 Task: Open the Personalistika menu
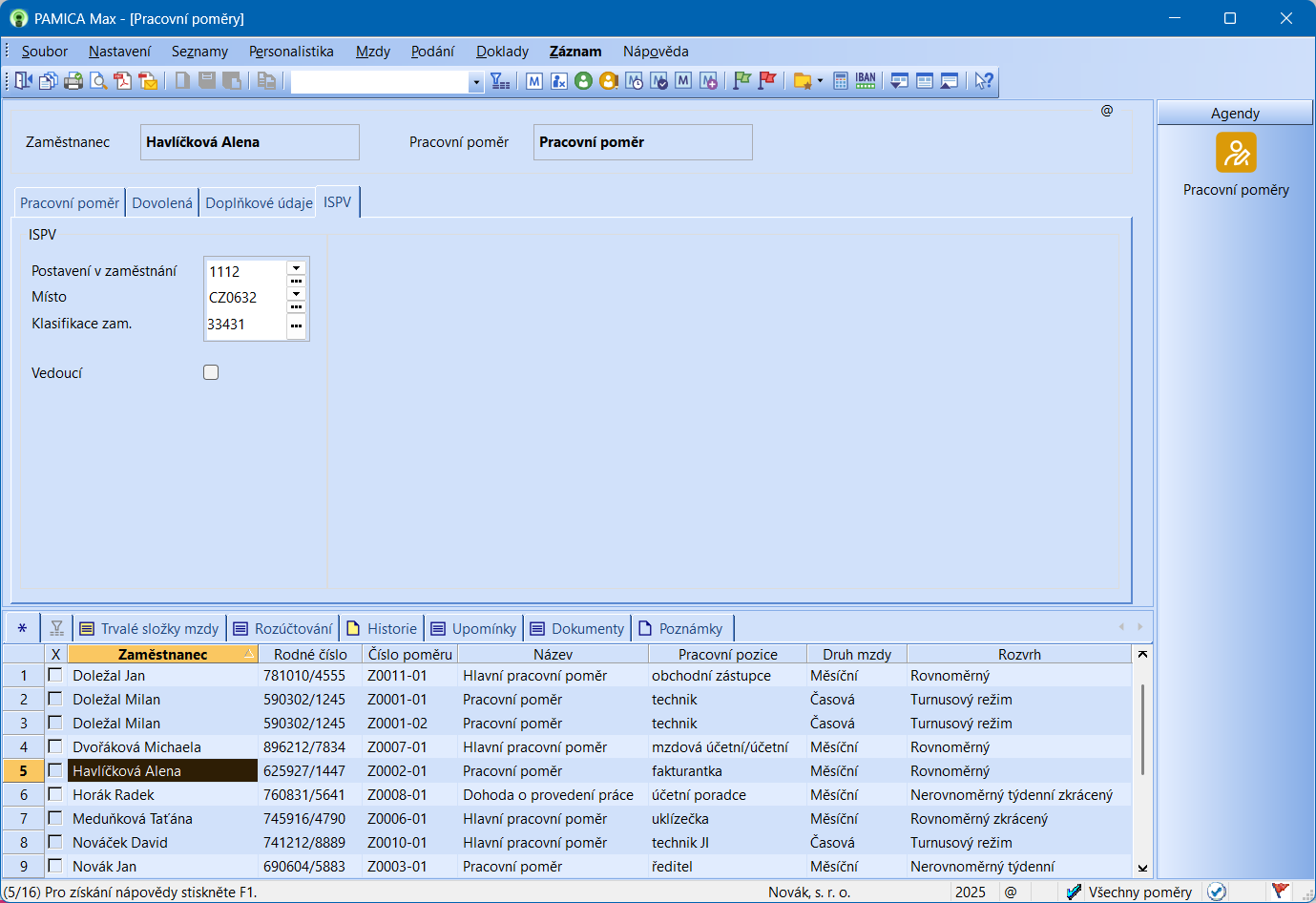291,52
